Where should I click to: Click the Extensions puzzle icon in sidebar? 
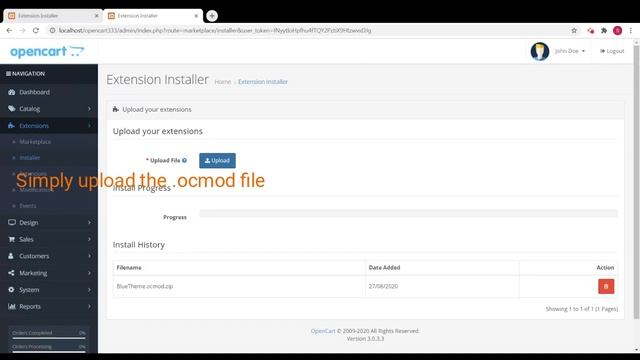click(x=11, y=126)
